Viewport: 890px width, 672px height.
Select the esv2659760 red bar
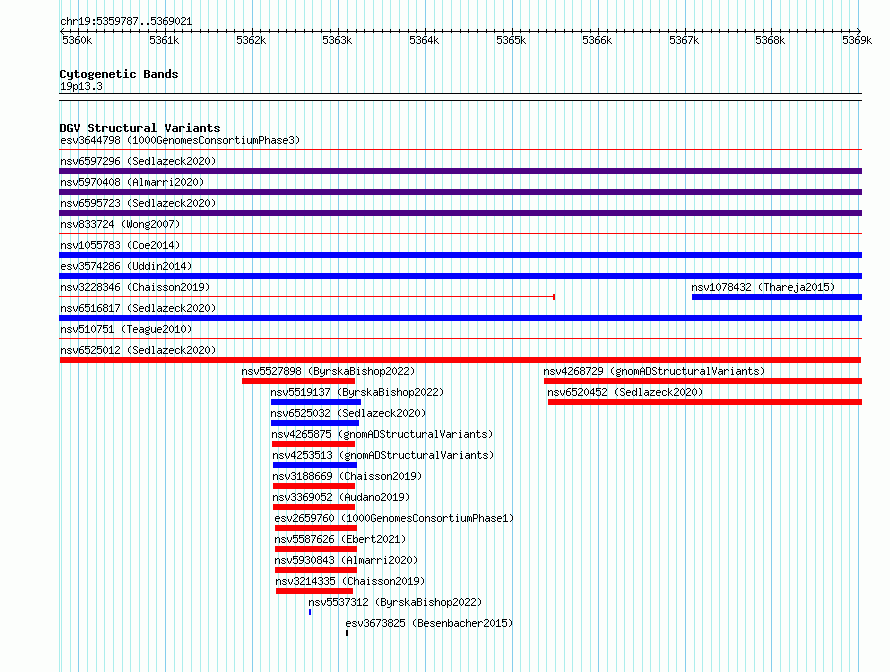pyautogui.click(x=316, y=528)
